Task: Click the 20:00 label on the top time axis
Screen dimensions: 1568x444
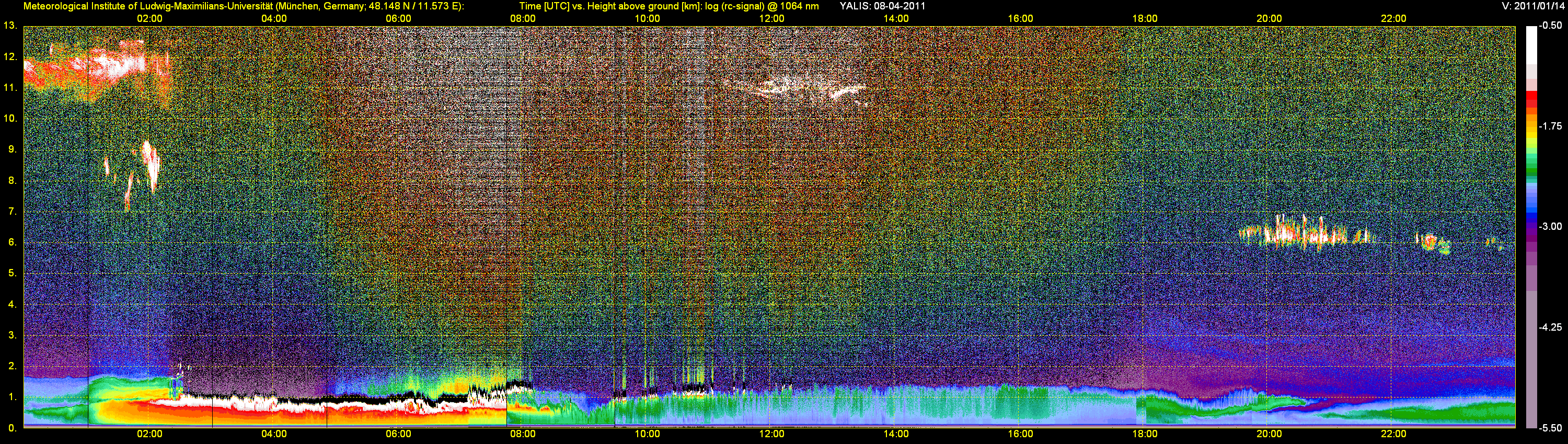Action: coord(1269,19)
